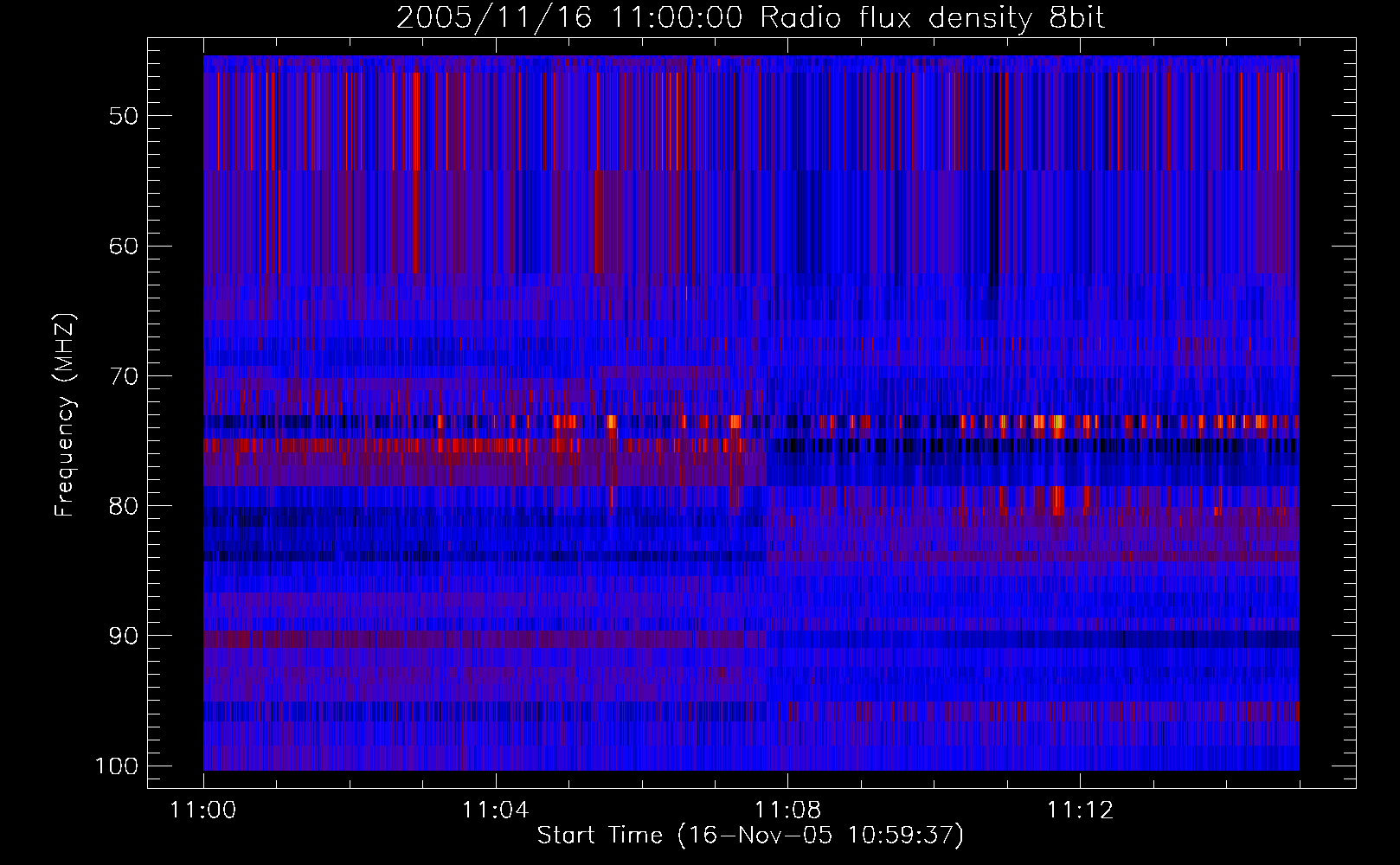Click the plot title '2005/11/16 11:00:00 Radio flux density 8bit'
The height and width of the screenshot is (865, 1400).
pos(750,18)
